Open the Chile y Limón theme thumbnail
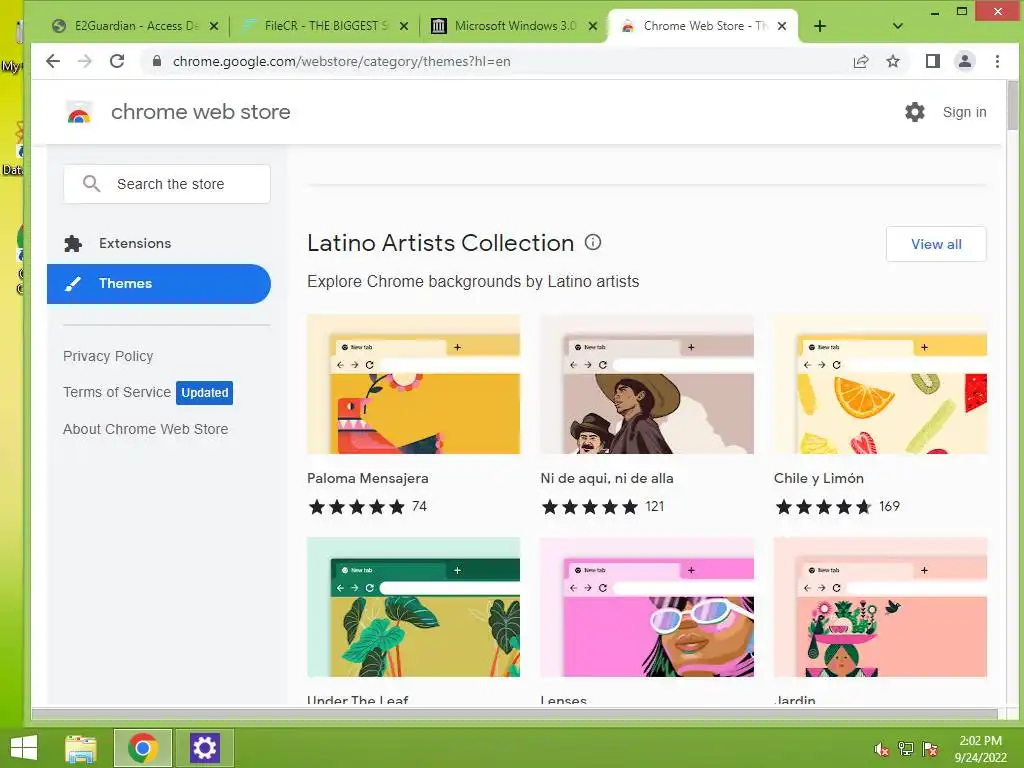 pyautogui.click(x=880, y=385)
